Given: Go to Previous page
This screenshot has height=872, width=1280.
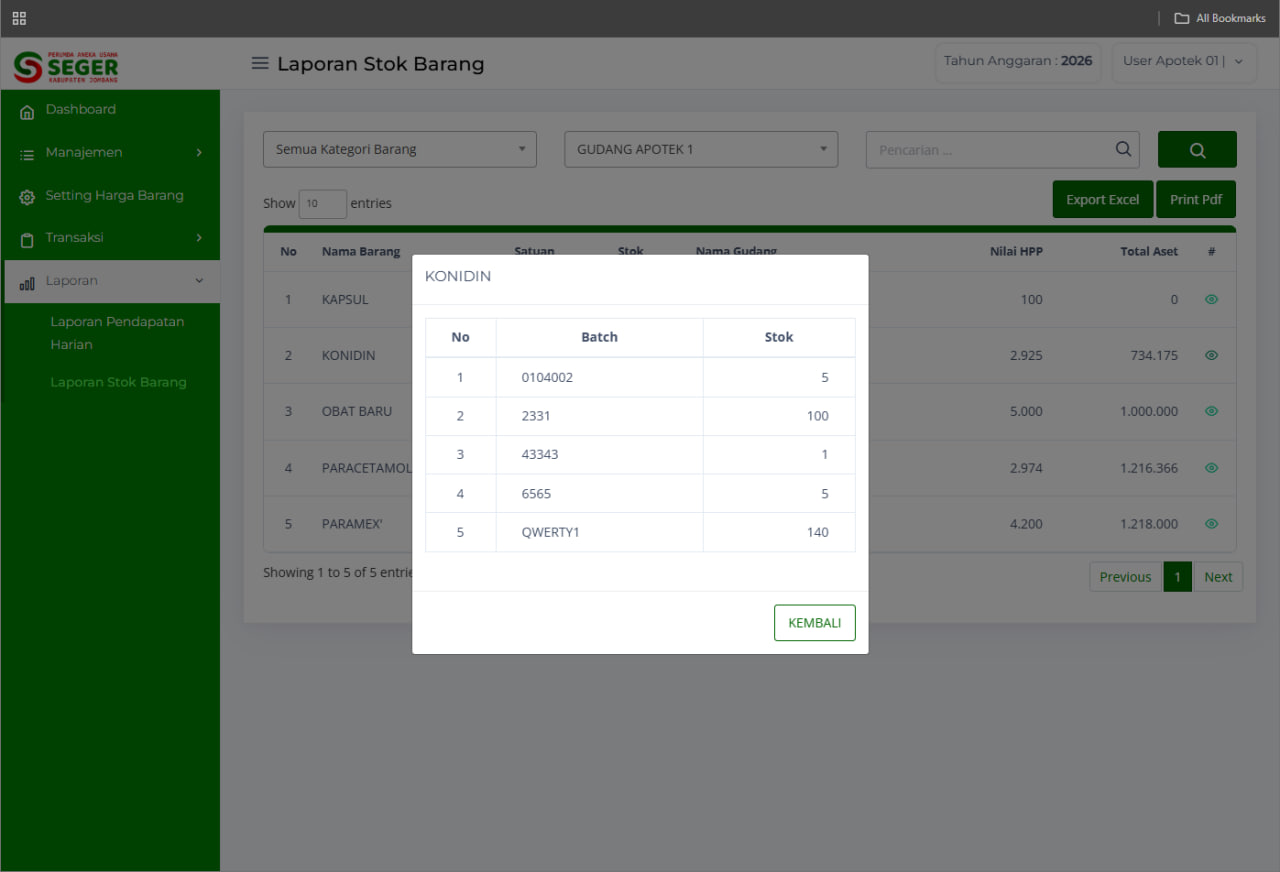Looking at the screenshot, I should point(1125,577).
